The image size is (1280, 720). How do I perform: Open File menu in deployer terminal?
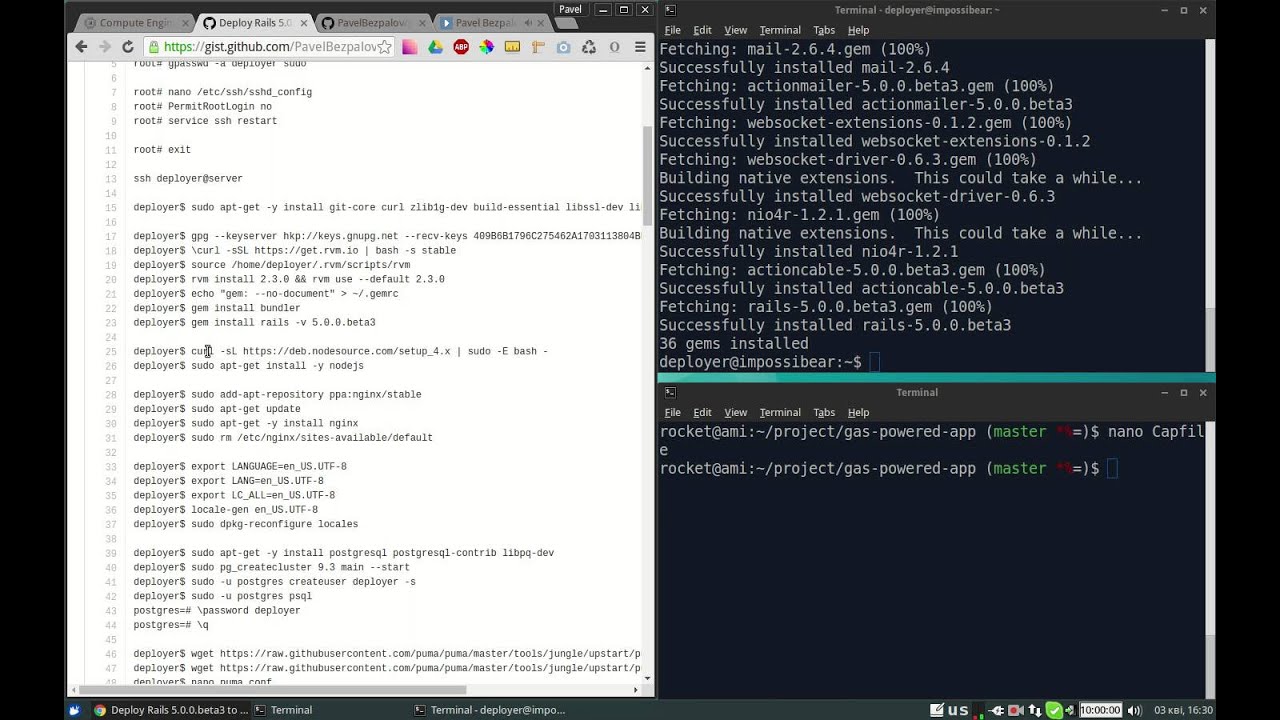672,30
